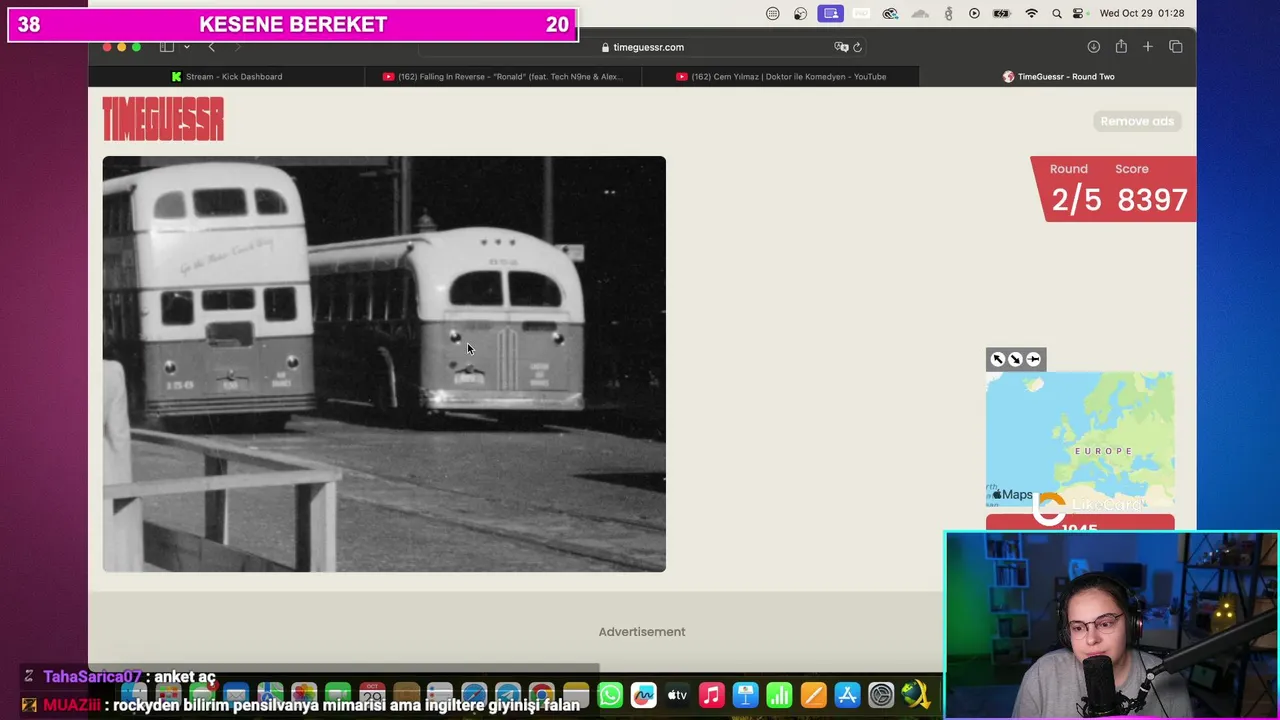Open Apple TV from the Dock

[x=677, y=695]
